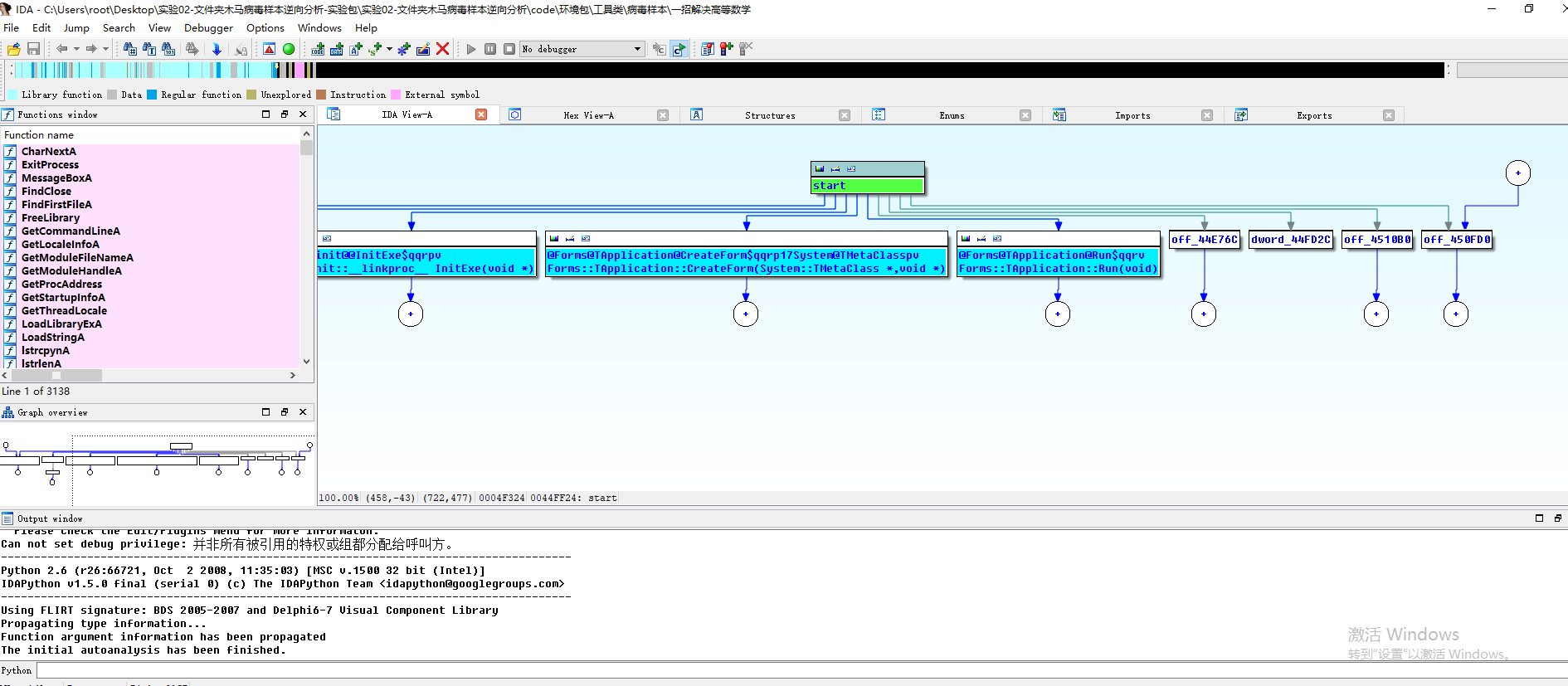
Task: Pause the process with the pause button
Action: point(490,49)
